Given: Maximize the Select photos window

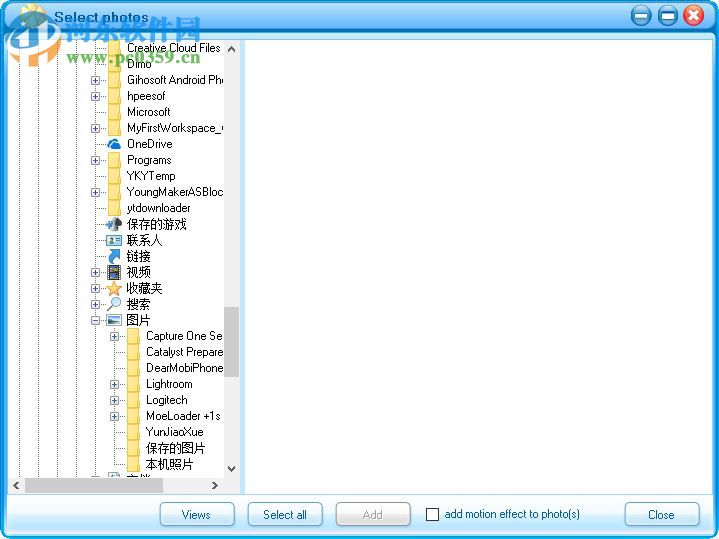Looking at the screenshot, I should (668, 16).
